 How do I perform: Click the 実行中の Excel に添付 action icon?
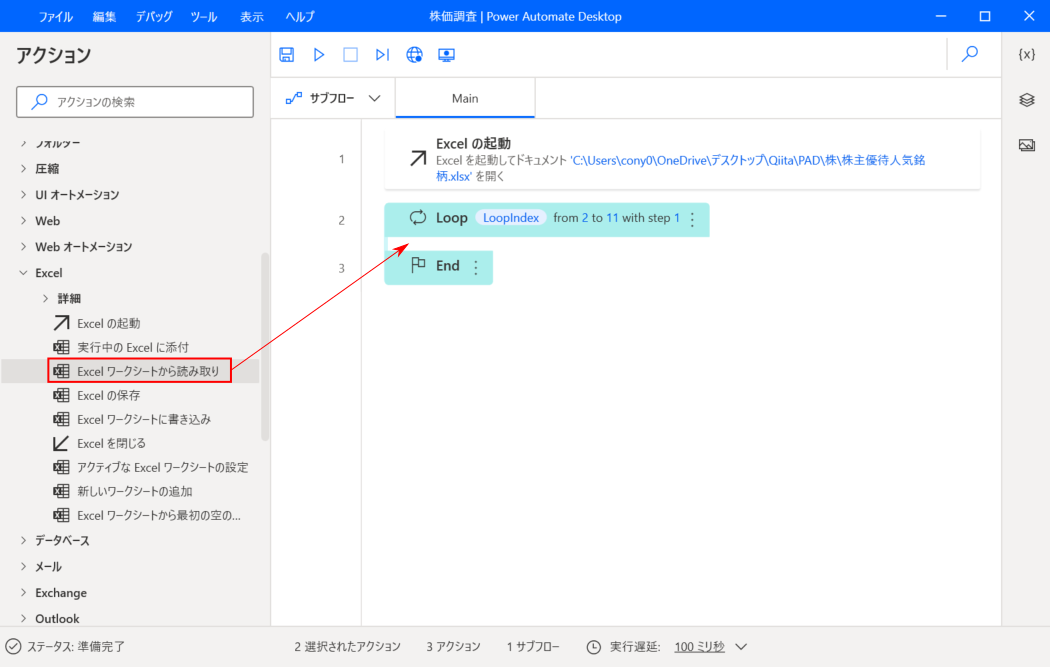point(61,348)
